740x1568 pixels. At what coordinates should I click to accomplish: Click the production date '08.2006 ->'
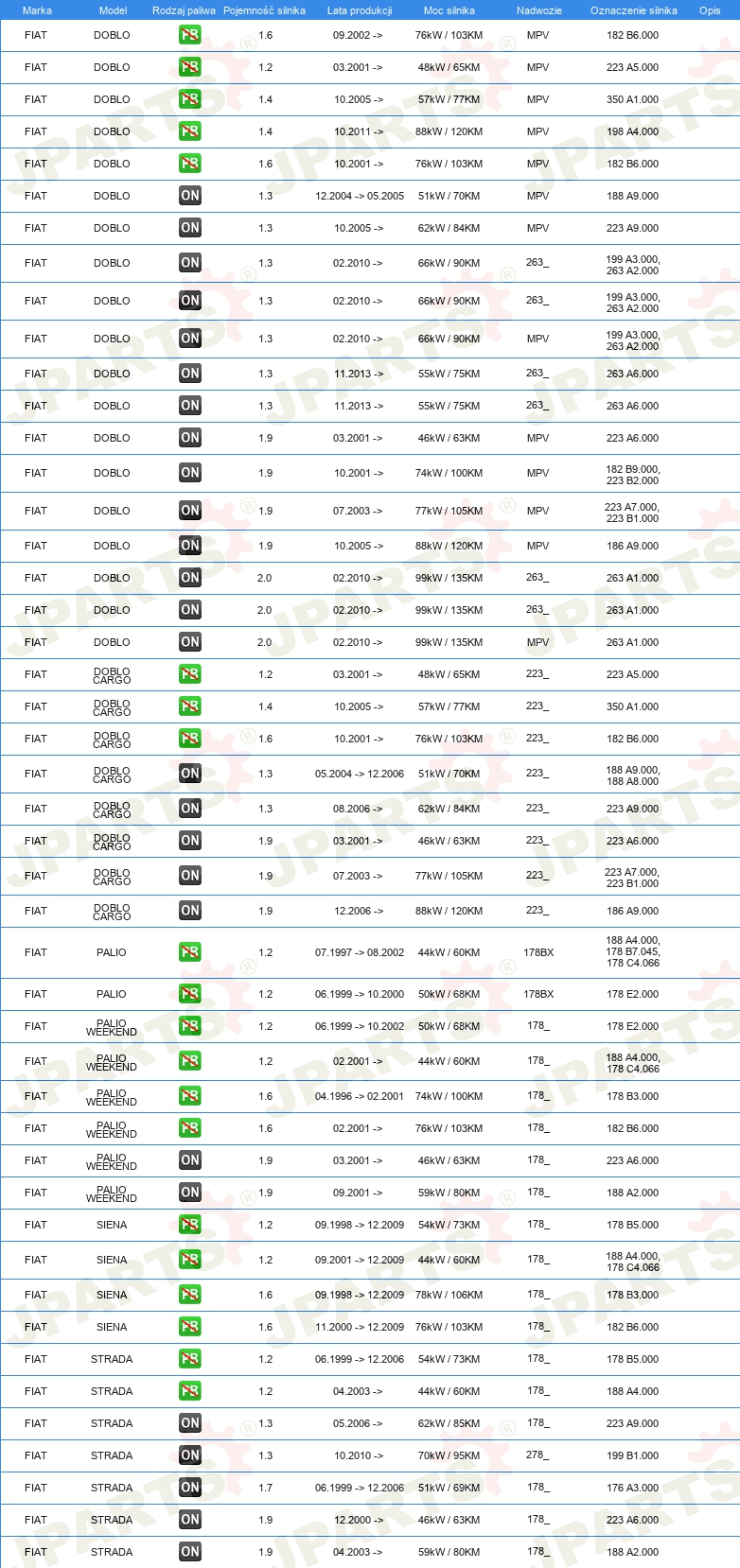[x=359, y=809]
